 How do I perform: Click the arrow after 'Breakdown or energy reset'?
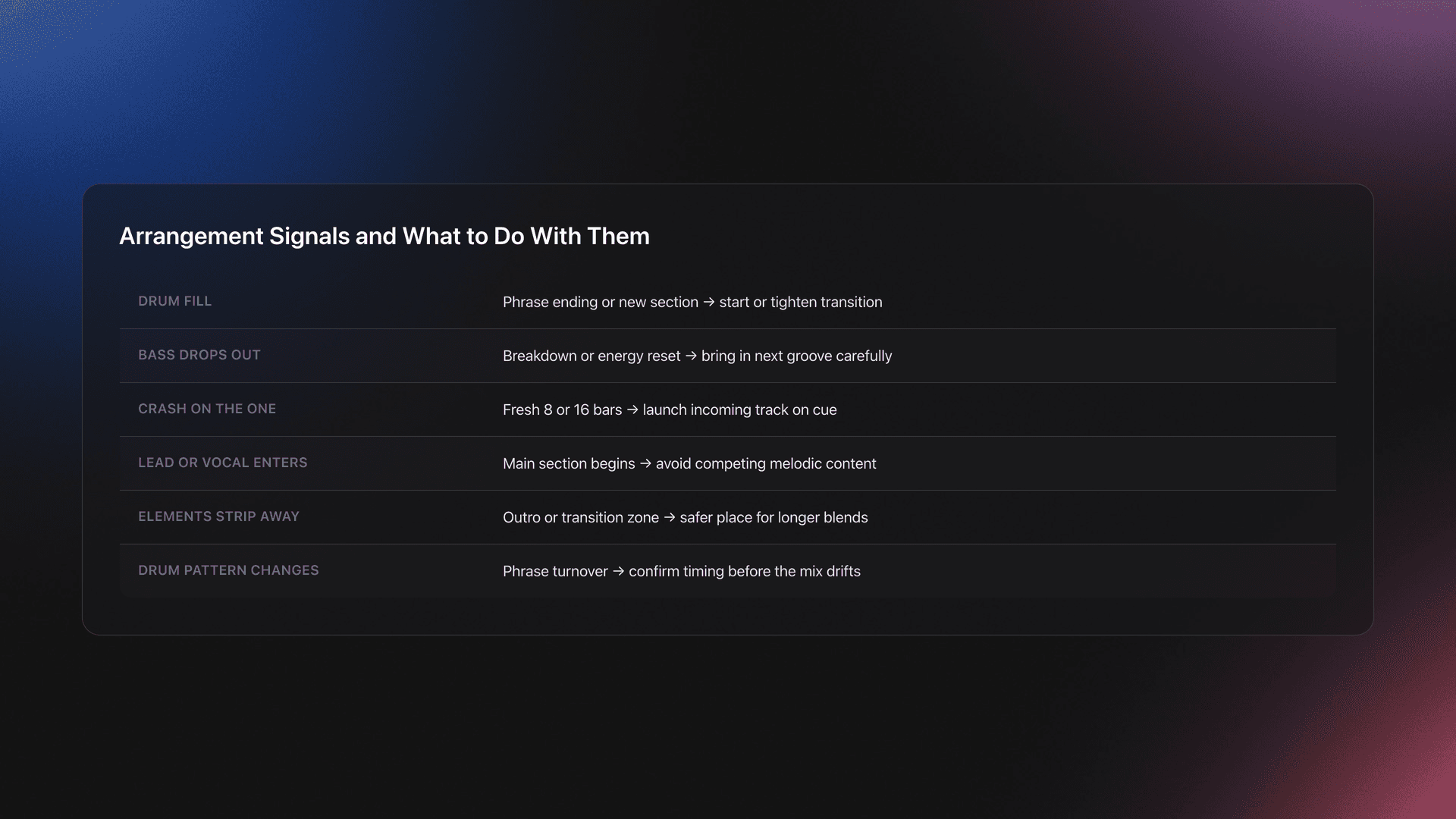691,356
